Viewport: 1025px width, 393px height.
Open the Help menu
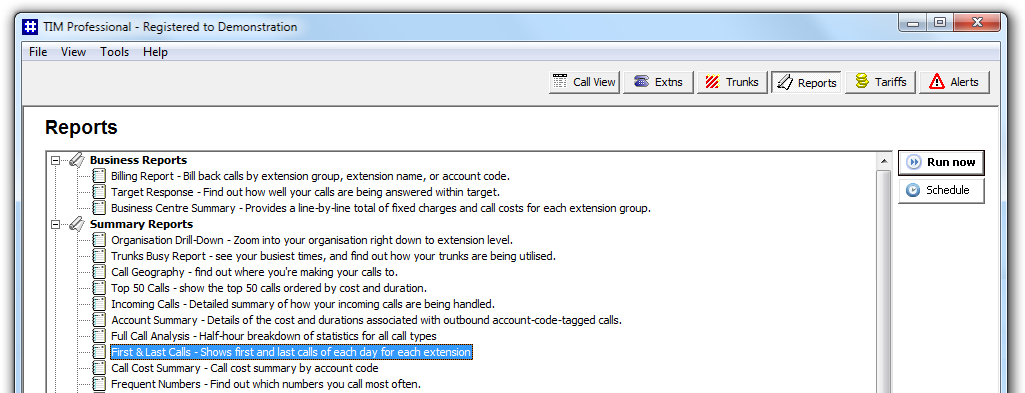[x=156, y=52]
